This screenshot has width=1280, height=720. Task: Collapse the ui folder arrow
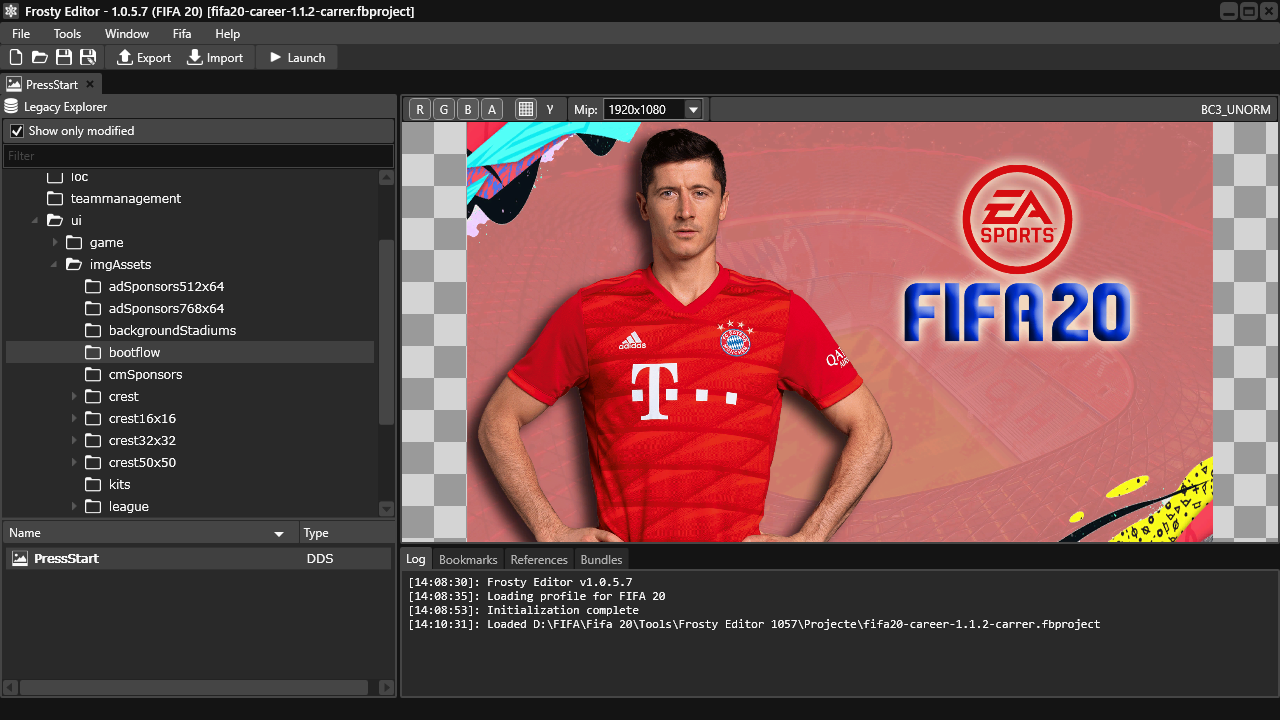[x=36, y=220]
